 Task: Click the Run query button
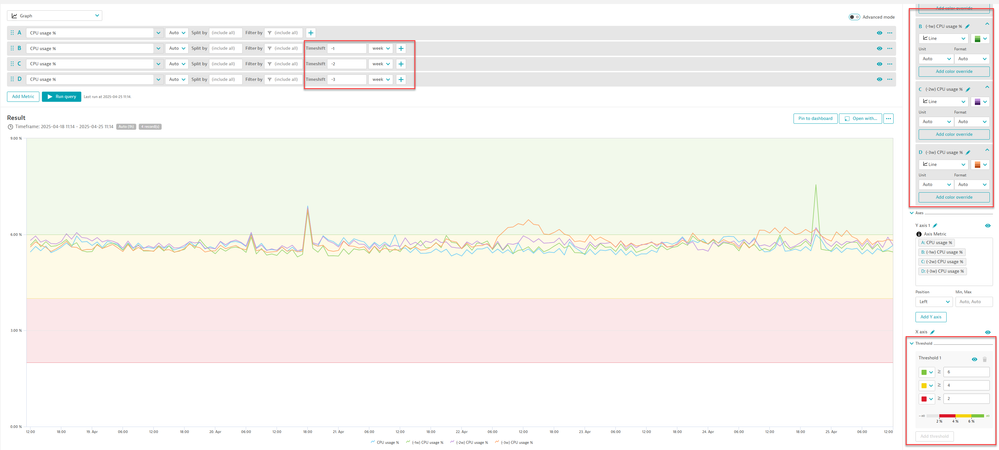[x=61, y=97]
